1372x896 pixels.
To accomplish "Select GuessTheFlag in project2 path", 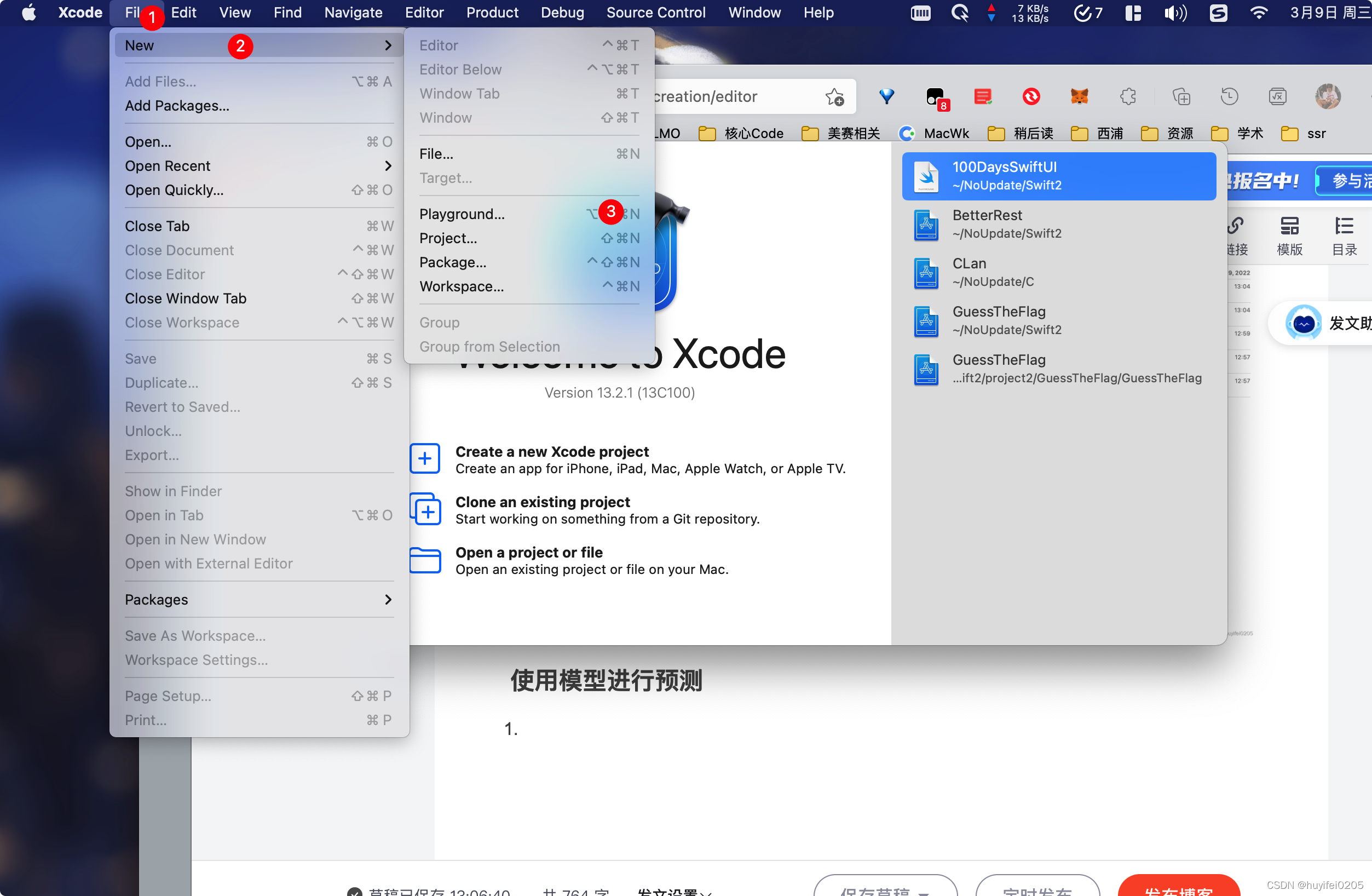I will click(1059, 369).
